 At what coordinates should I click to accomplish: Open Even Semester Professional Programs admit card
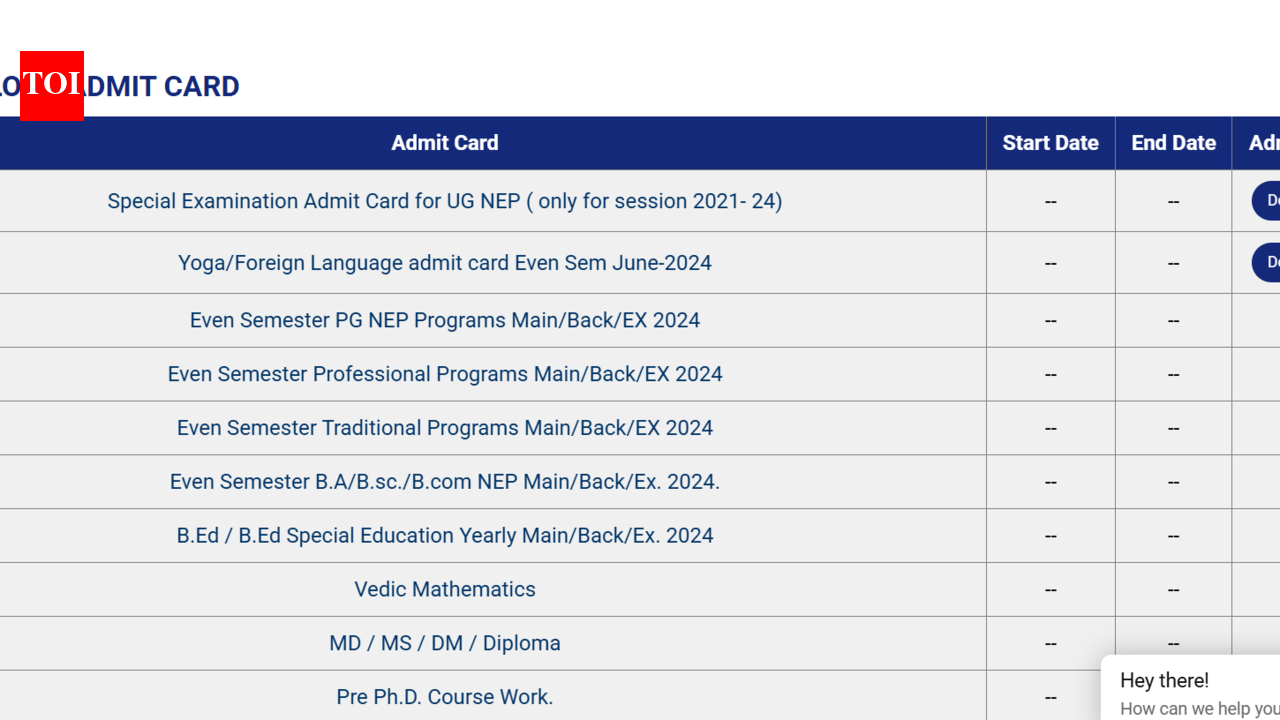click(444, 374)
